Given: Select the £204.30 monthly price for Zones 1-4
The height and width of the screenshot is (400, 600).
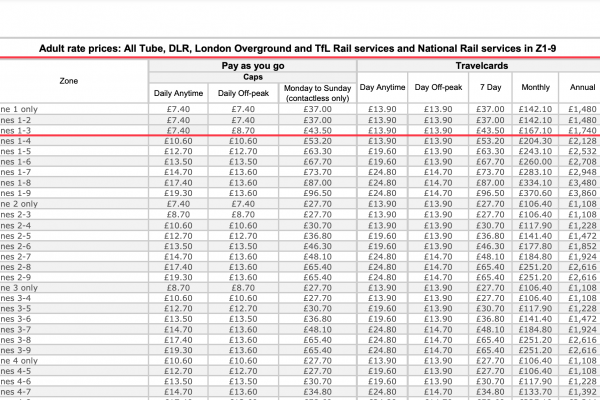Looking at the screenshot, I should 535,142.
